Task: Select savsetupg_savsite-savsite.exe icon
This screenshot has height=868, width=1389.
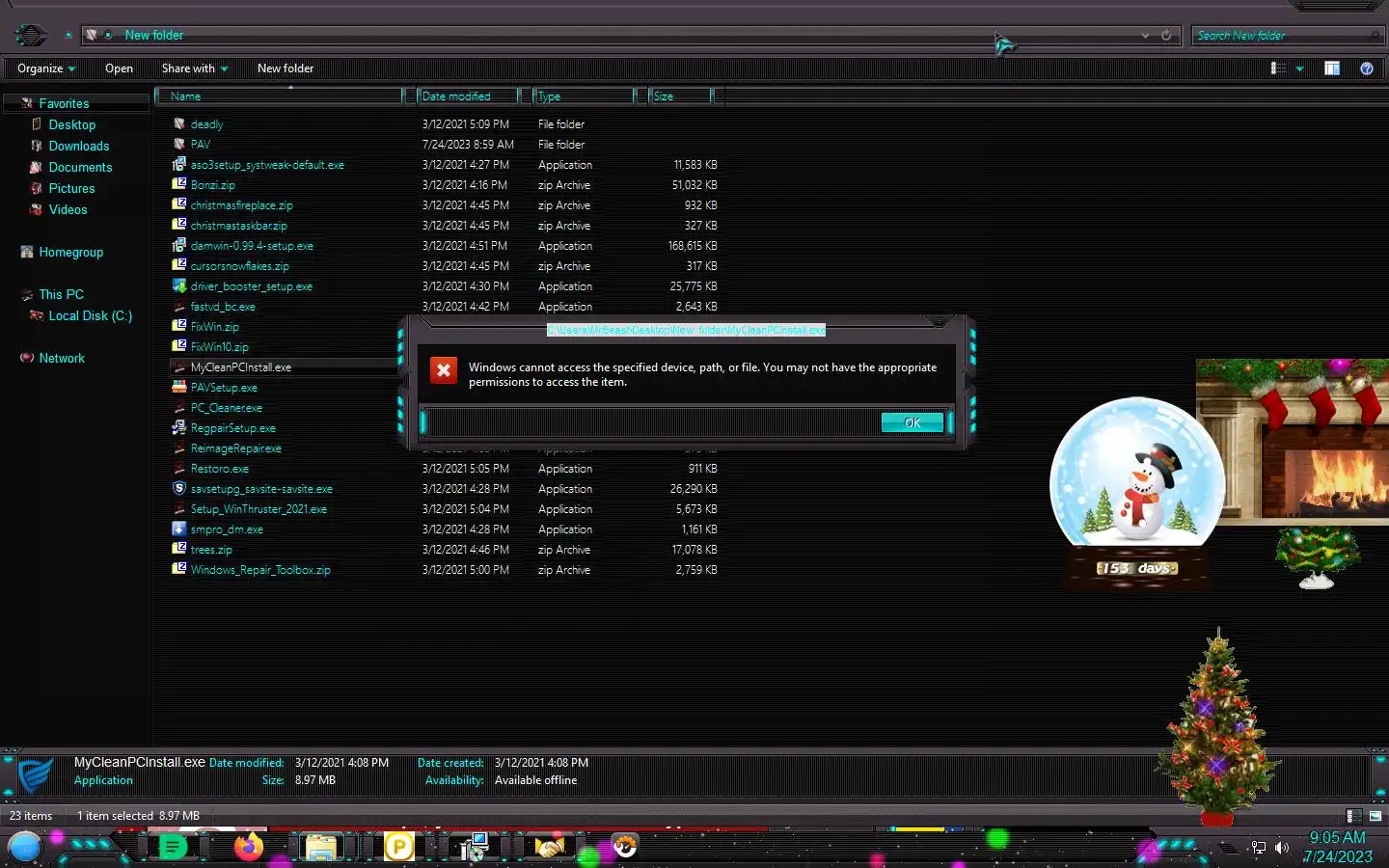Action: click(178, 488)
